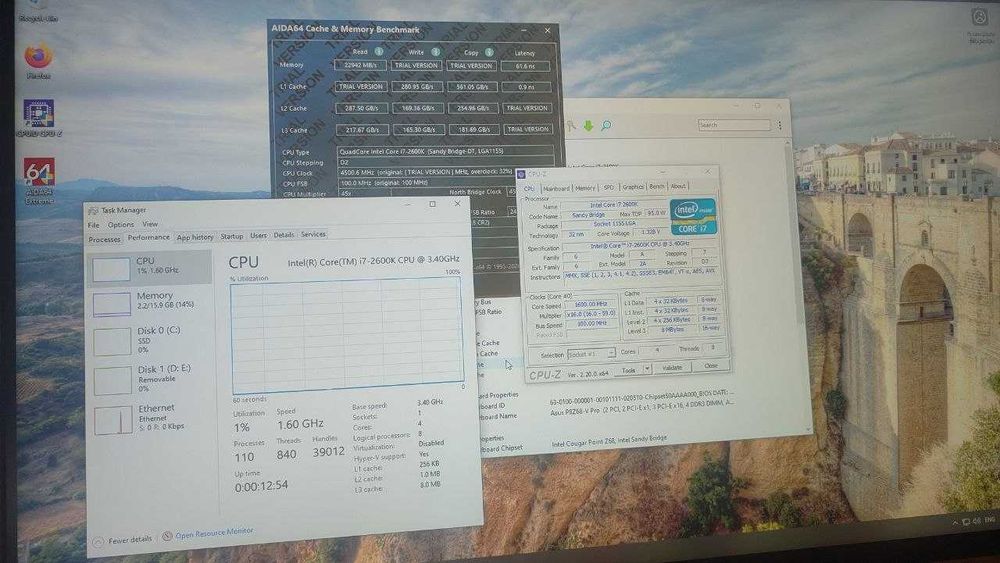Select the Performance tab in Task Manager
Viewport: 1000px width, 563px height.
pos(149,237)
